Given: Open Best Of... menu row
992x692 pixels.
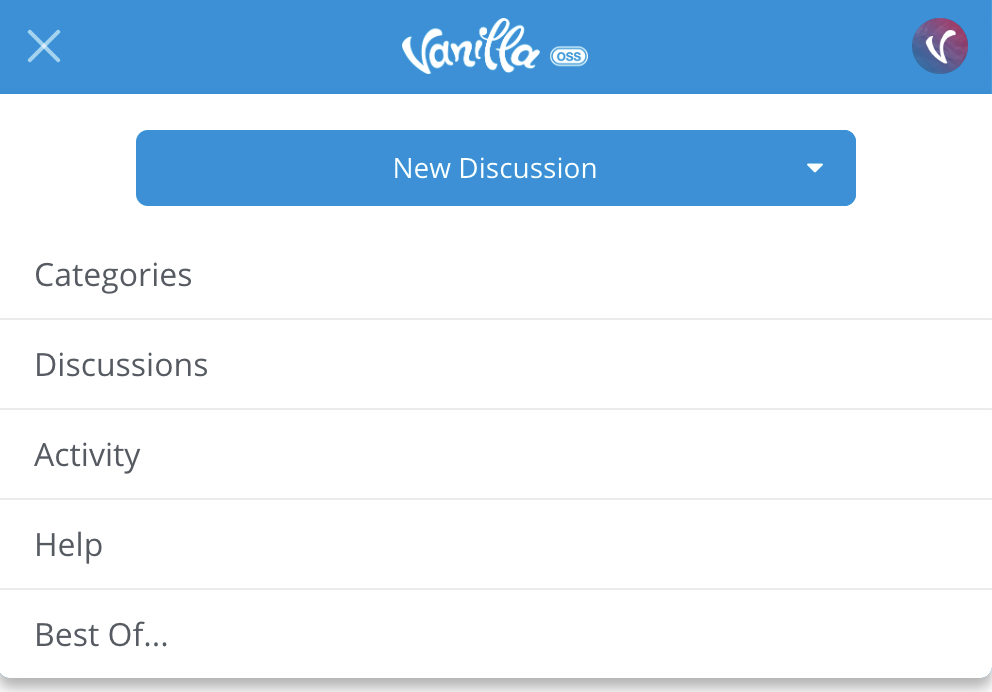Looking at the screenshot, I should coord(101,635).
